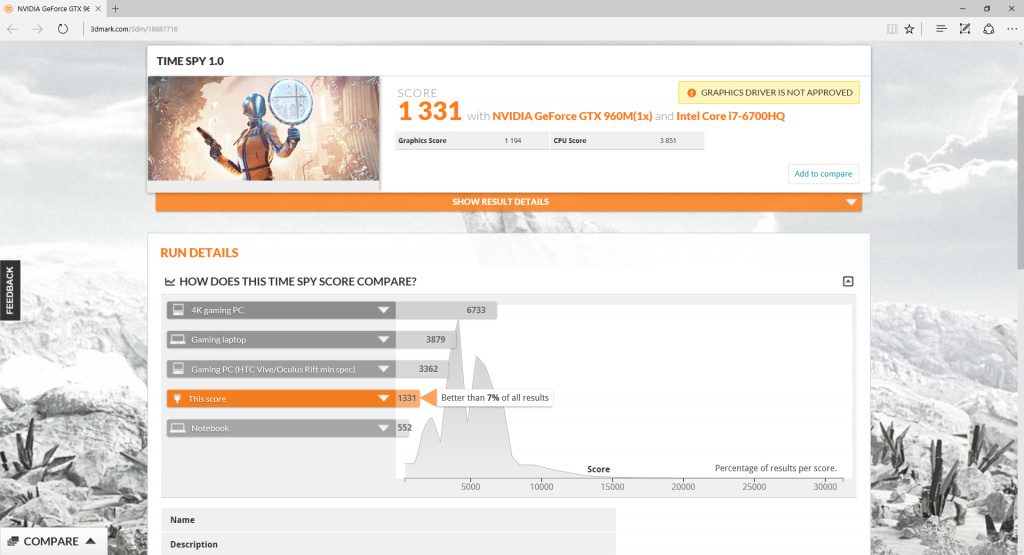
Task: Click Show Result Details orange bar
Action: coord(509,202)
